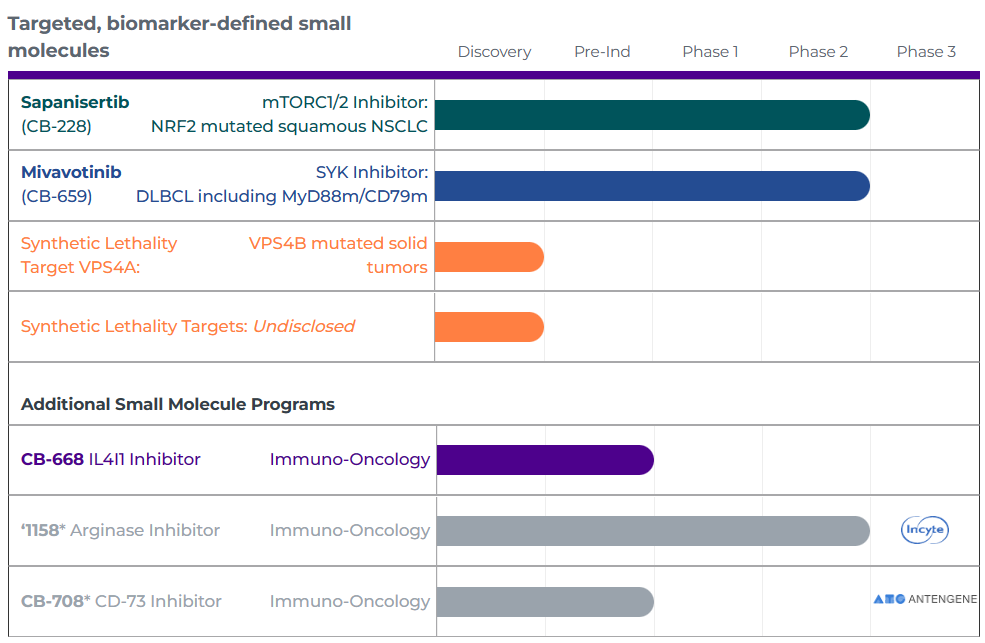Select the Discovery column header
The image size is (985, 643).
pos(494,51)
